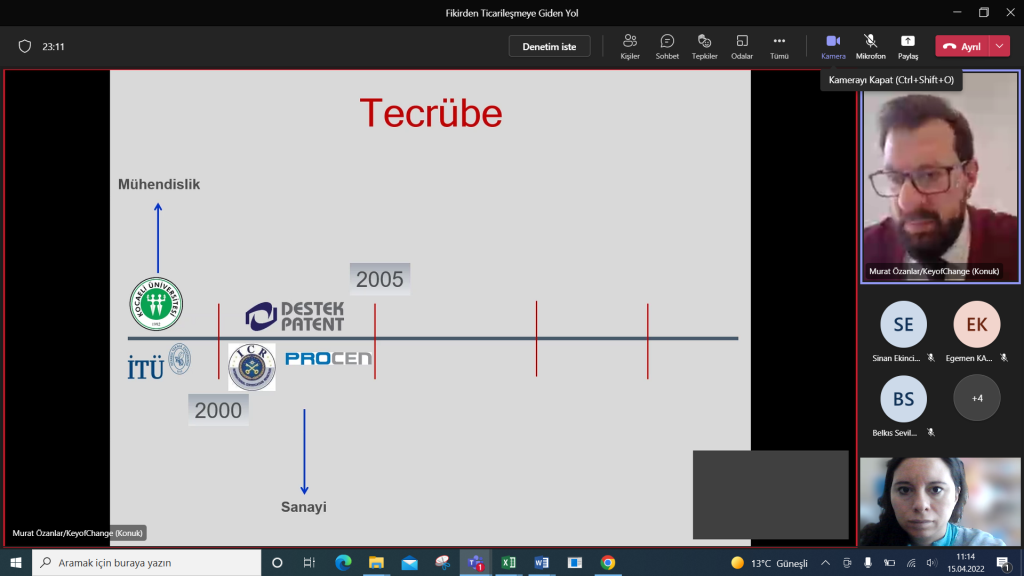Open the Tepkiler reactions menu
Screen dimensions: 1024x576
pyautogui.click(x=705, y=46)
